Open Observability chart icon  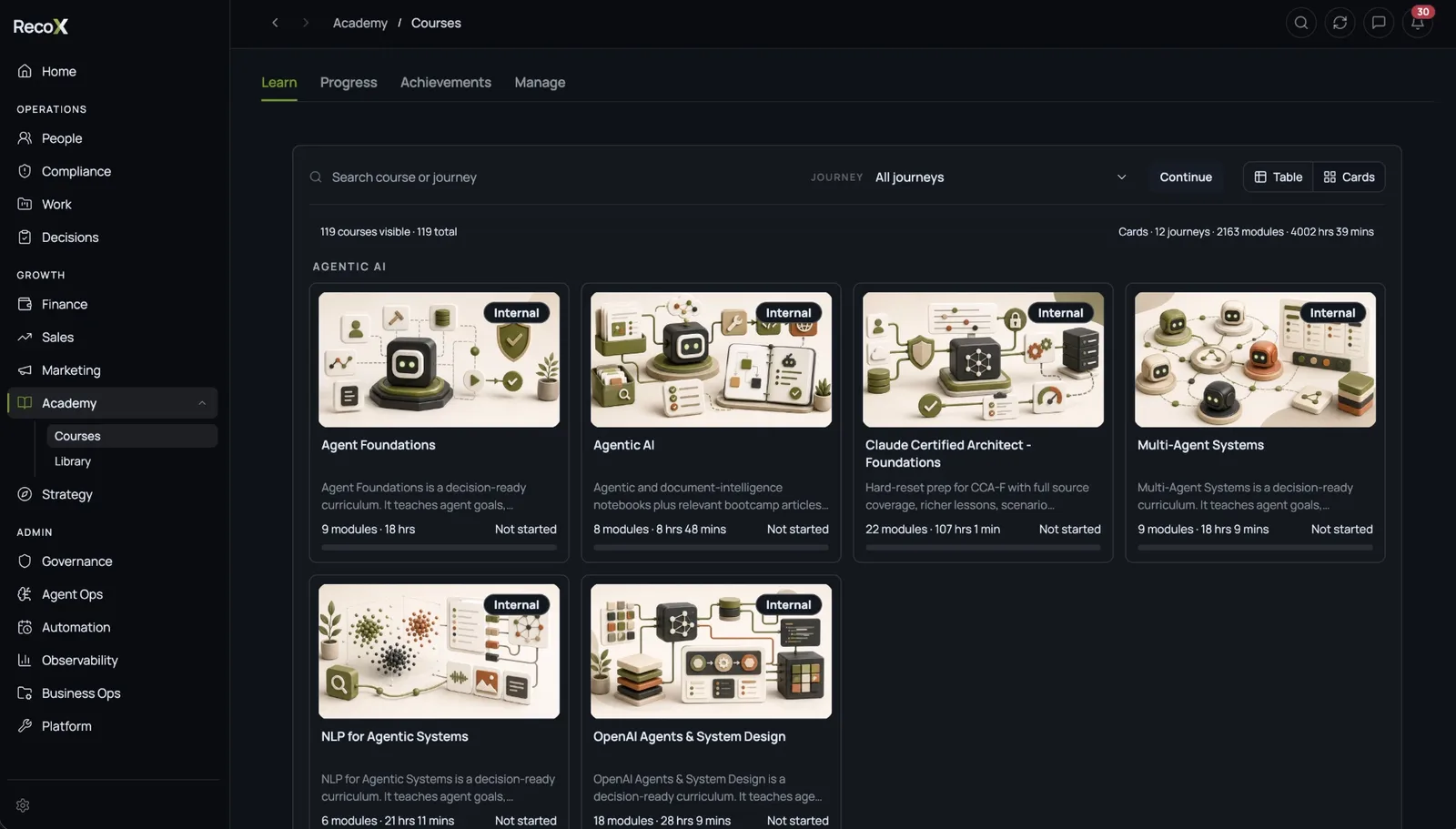click(25, 661)
